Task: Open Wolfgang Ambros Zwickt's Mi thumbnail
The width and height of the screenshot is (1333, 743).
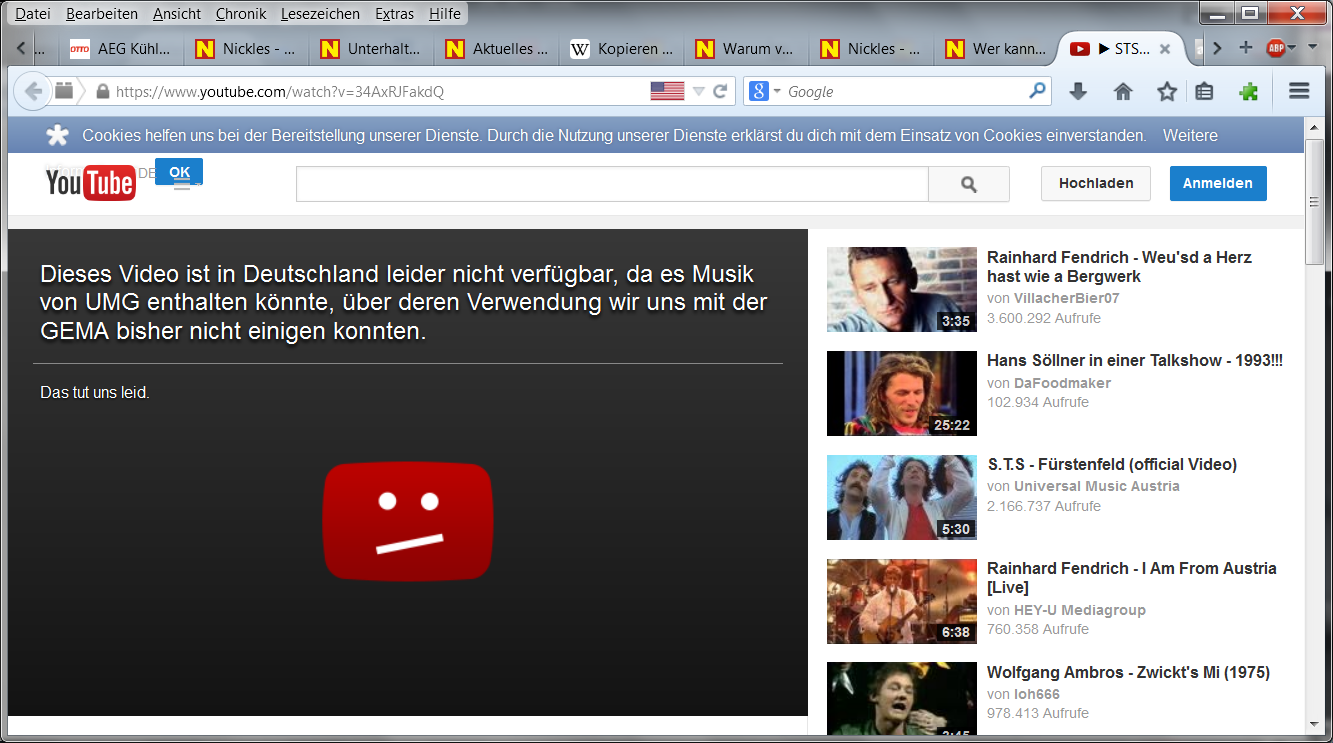Action: click(x=902, y=700)
